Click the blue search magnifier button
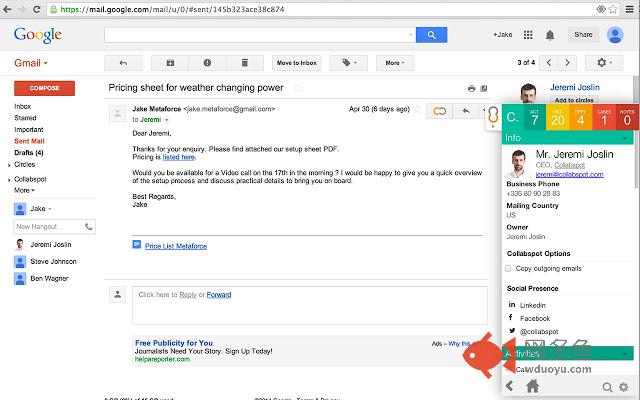Viewport: 640px width, 400px height. [x=431, y=35]
